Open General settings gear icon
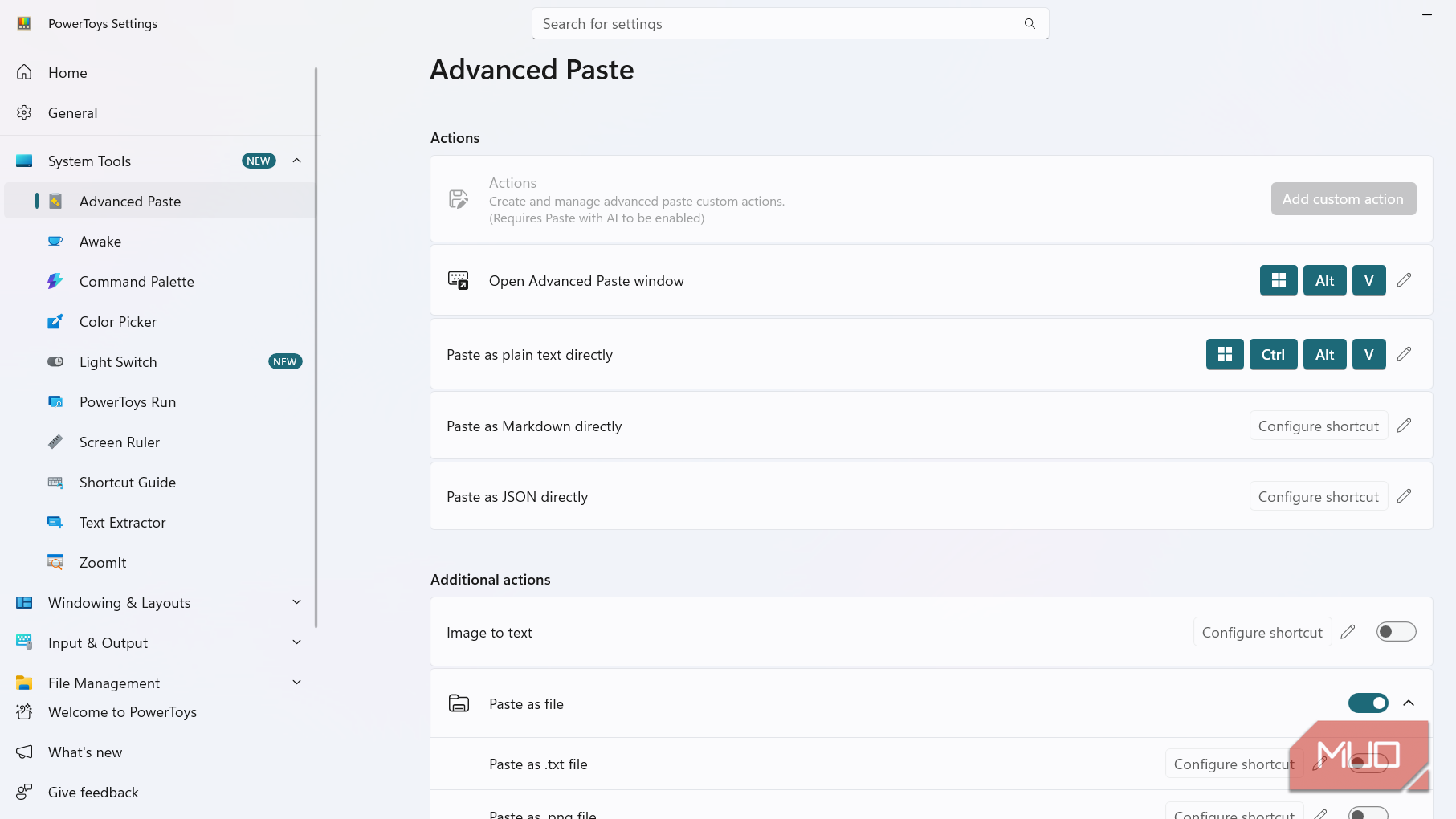 (24, 112)
